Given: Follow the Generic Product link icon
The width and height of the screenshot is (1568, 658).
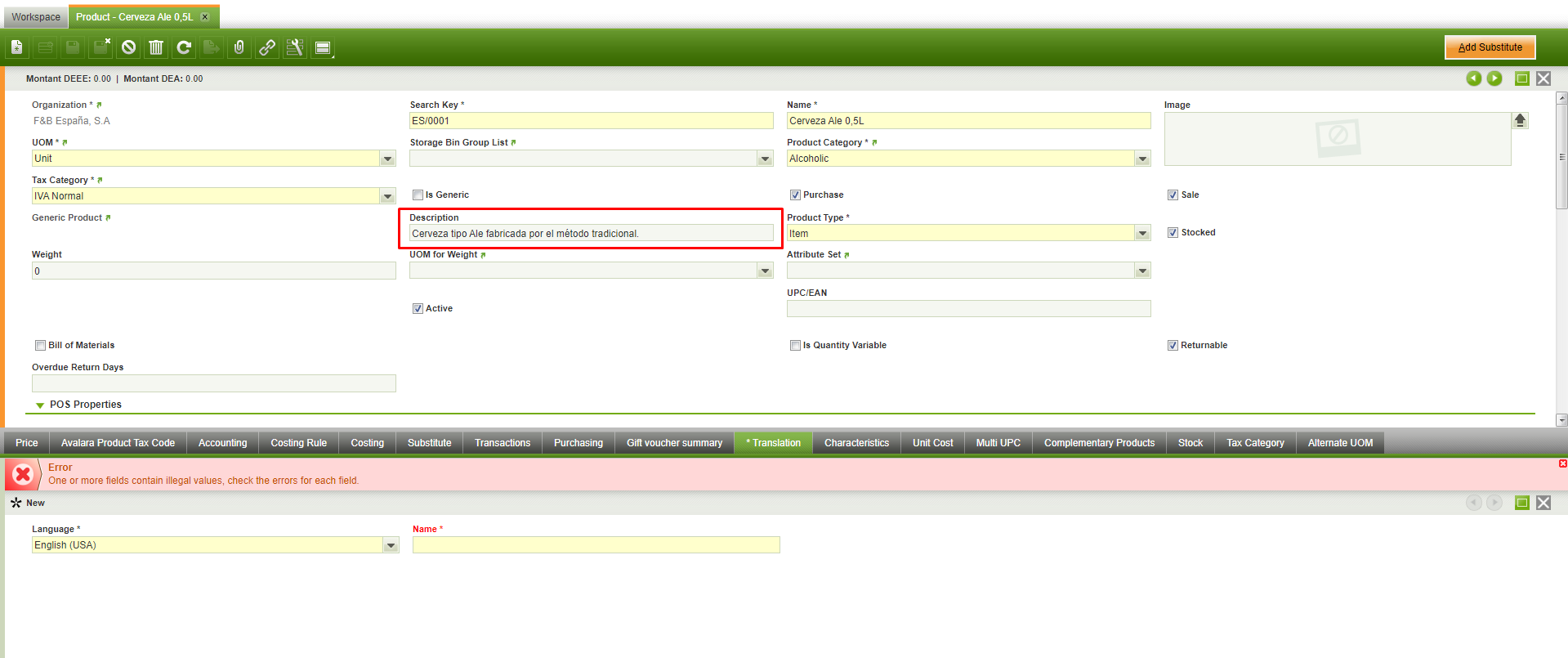Looking at the screenshot, I should click(x=108, y=218).
